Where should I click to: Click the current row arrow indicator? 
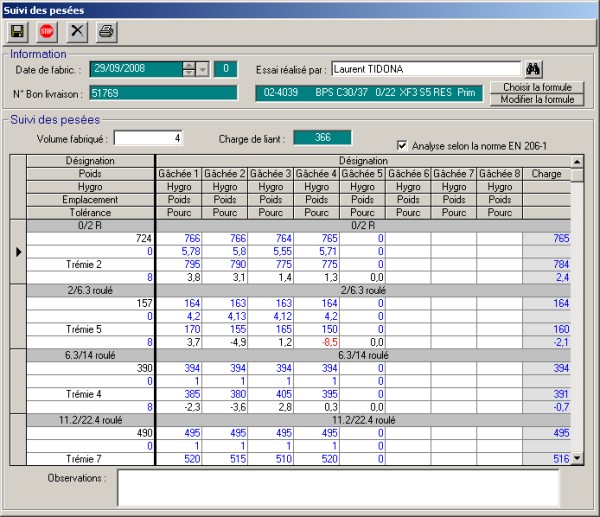[x=17, y=252]
